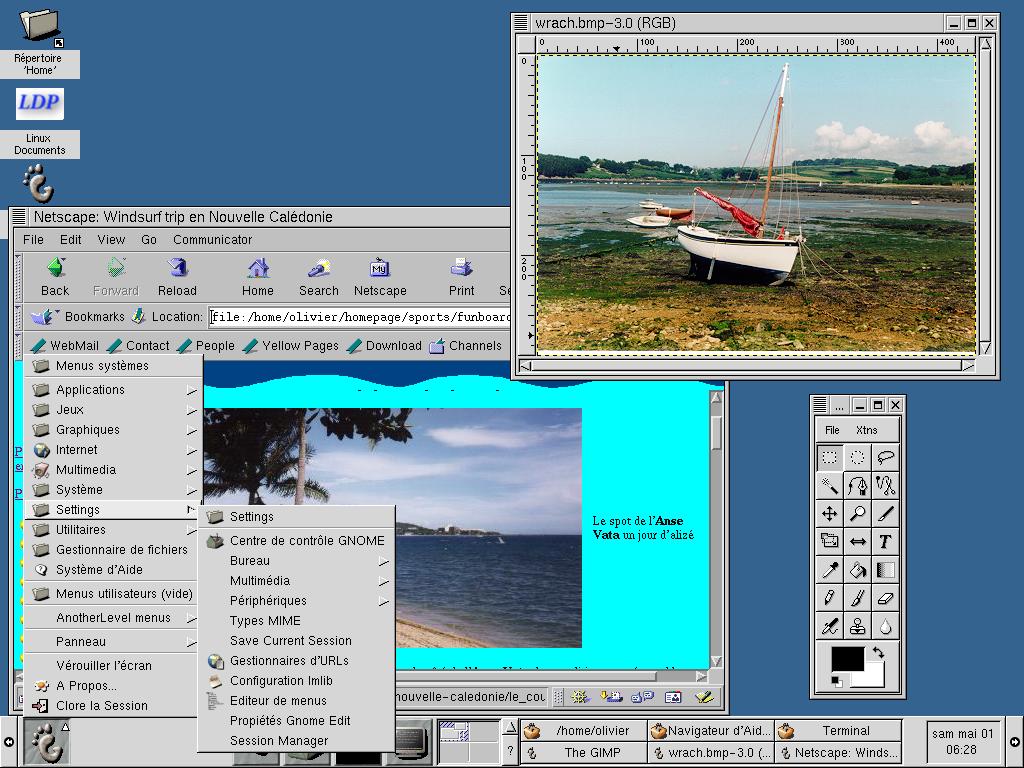1024x768 pixels.
Task: Expand the Système submenu
Action: [114, 490]
